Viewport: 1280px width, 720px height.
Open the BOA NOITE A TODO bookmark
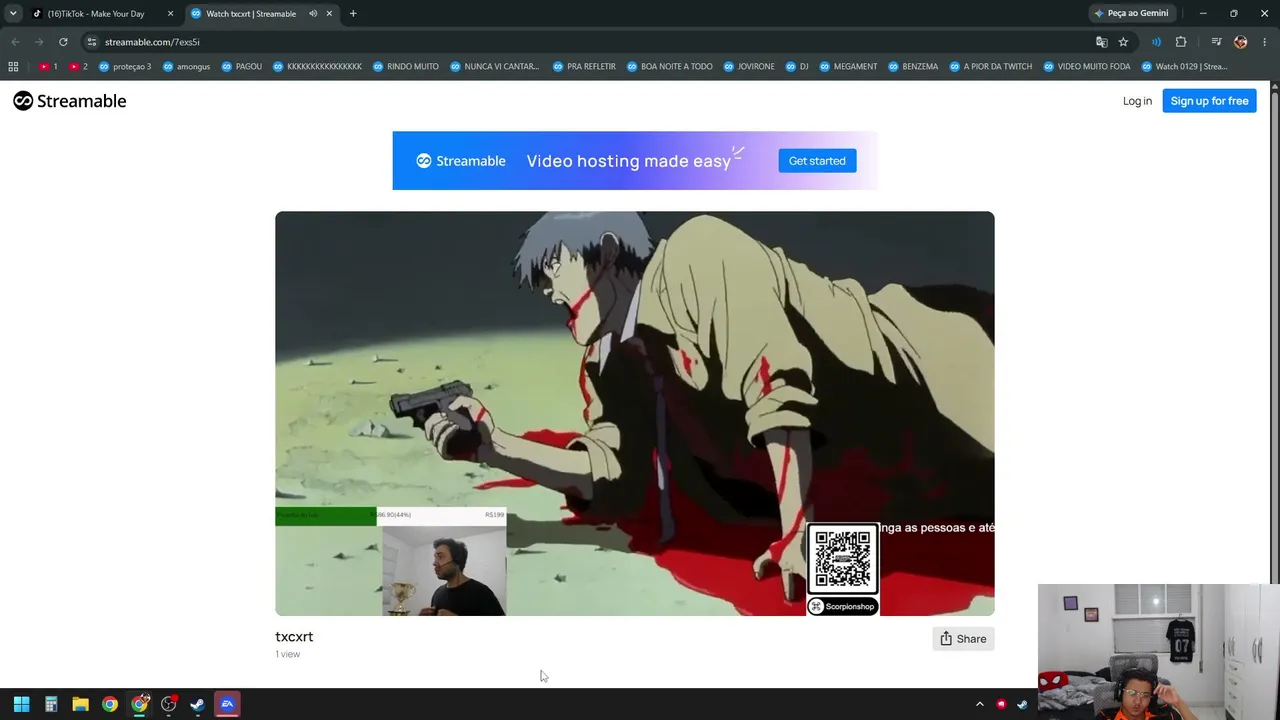(x=669, y=67)
